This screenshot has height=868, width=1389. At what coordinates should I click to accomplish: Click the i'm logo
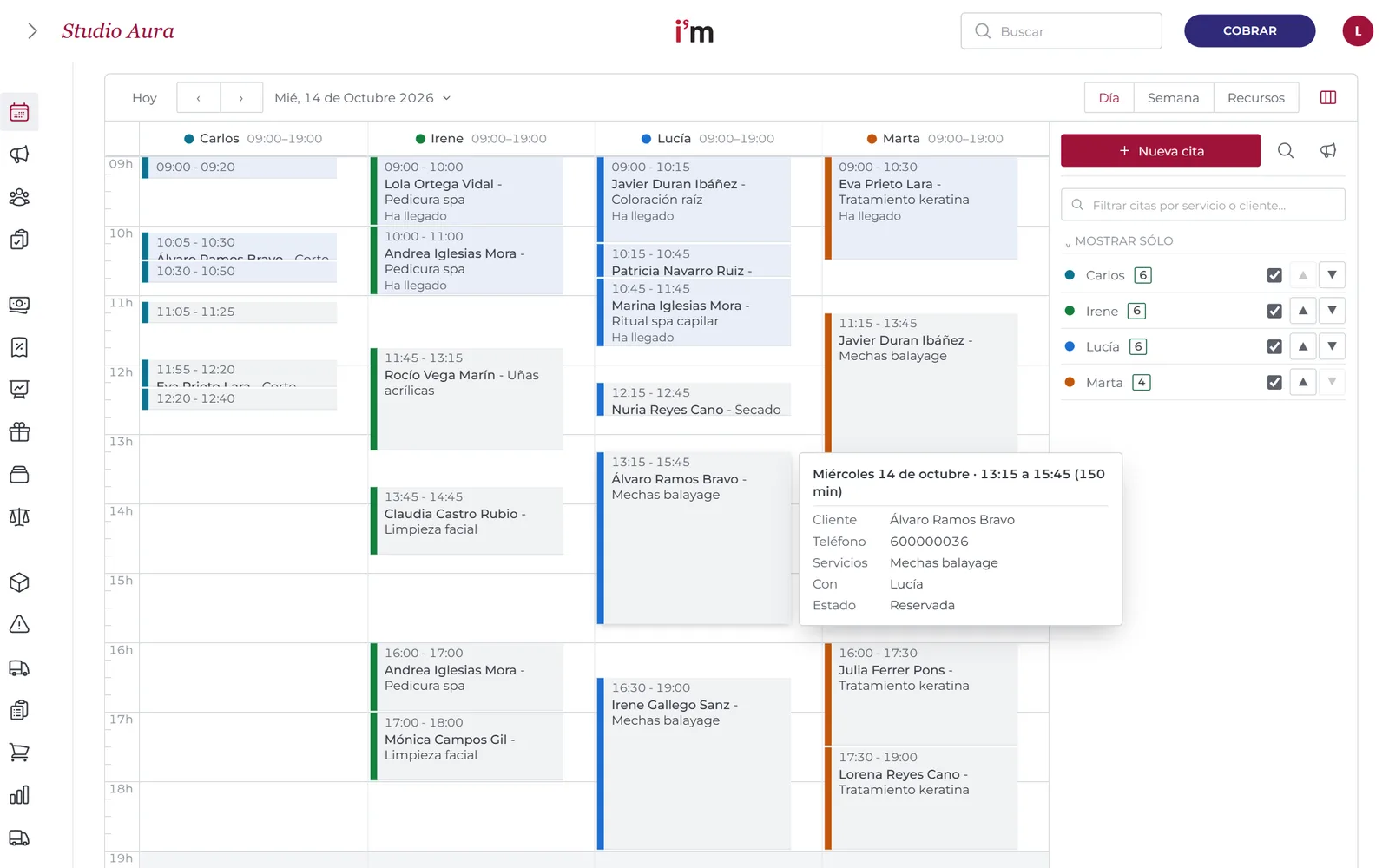(x=694, y=31)
